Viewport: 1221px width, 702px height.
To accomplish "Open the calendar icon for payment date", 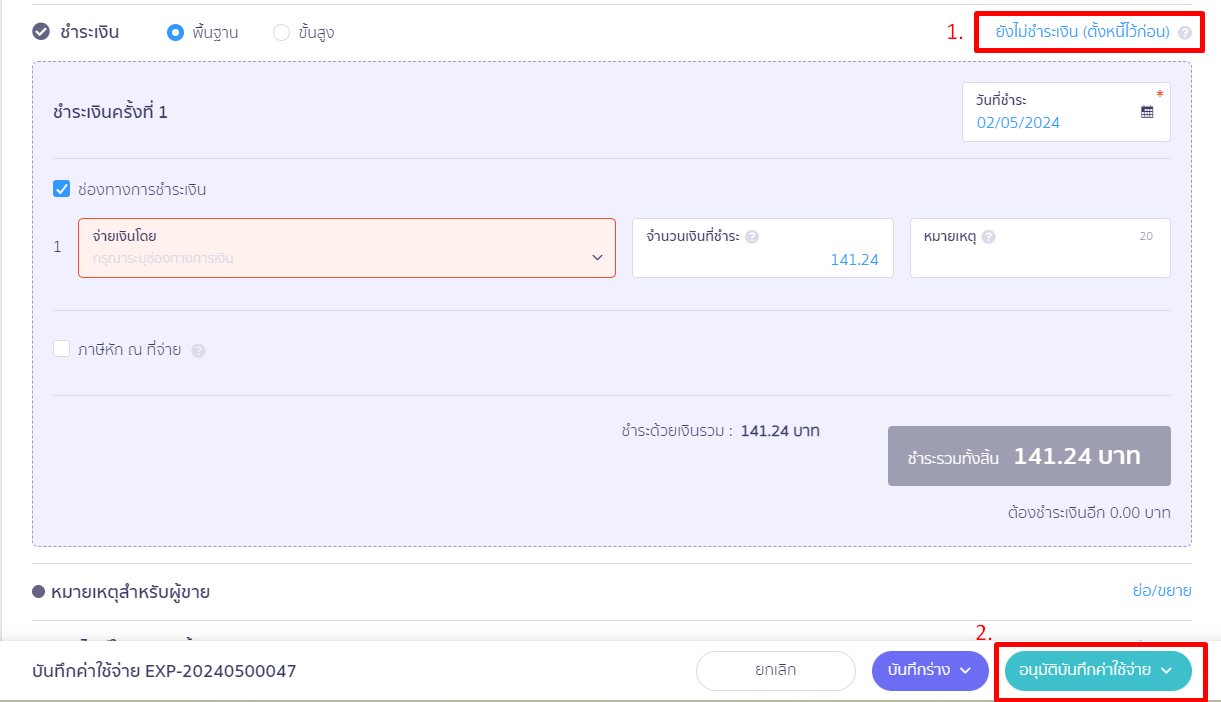I will coord(1147,112).
